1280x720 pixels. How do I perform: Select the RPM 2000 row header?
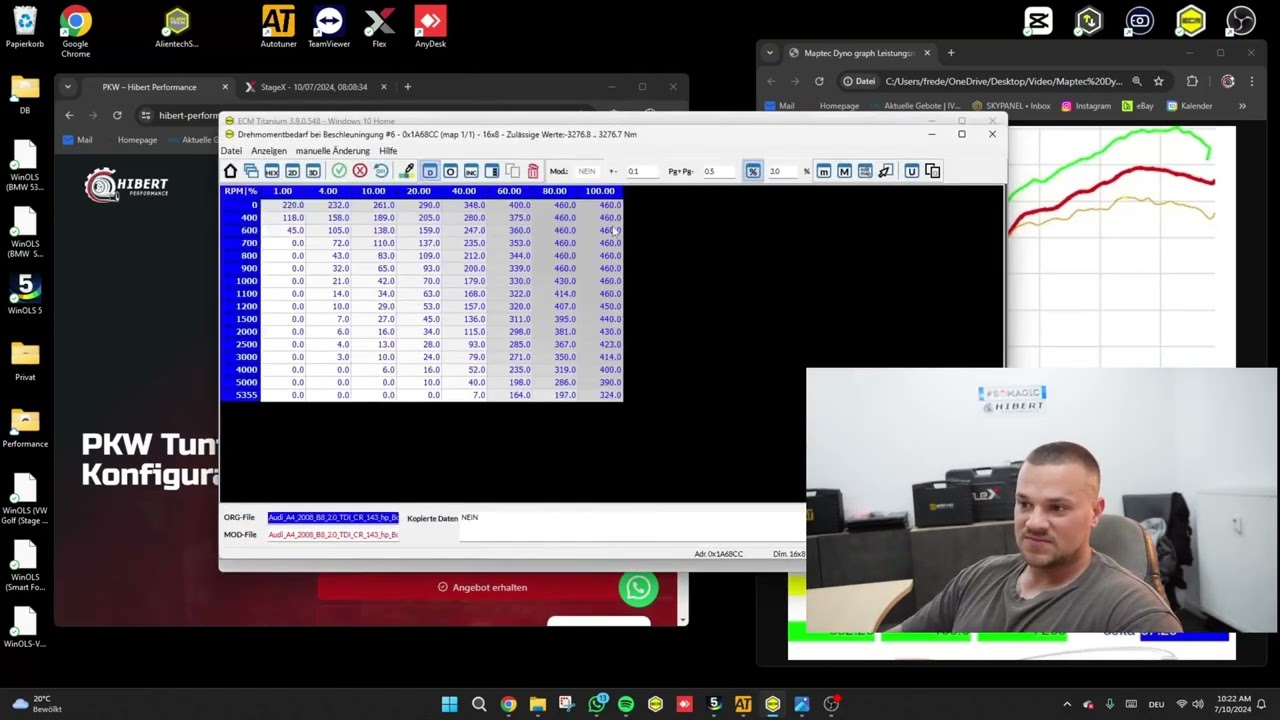click(x=240, y=331)
